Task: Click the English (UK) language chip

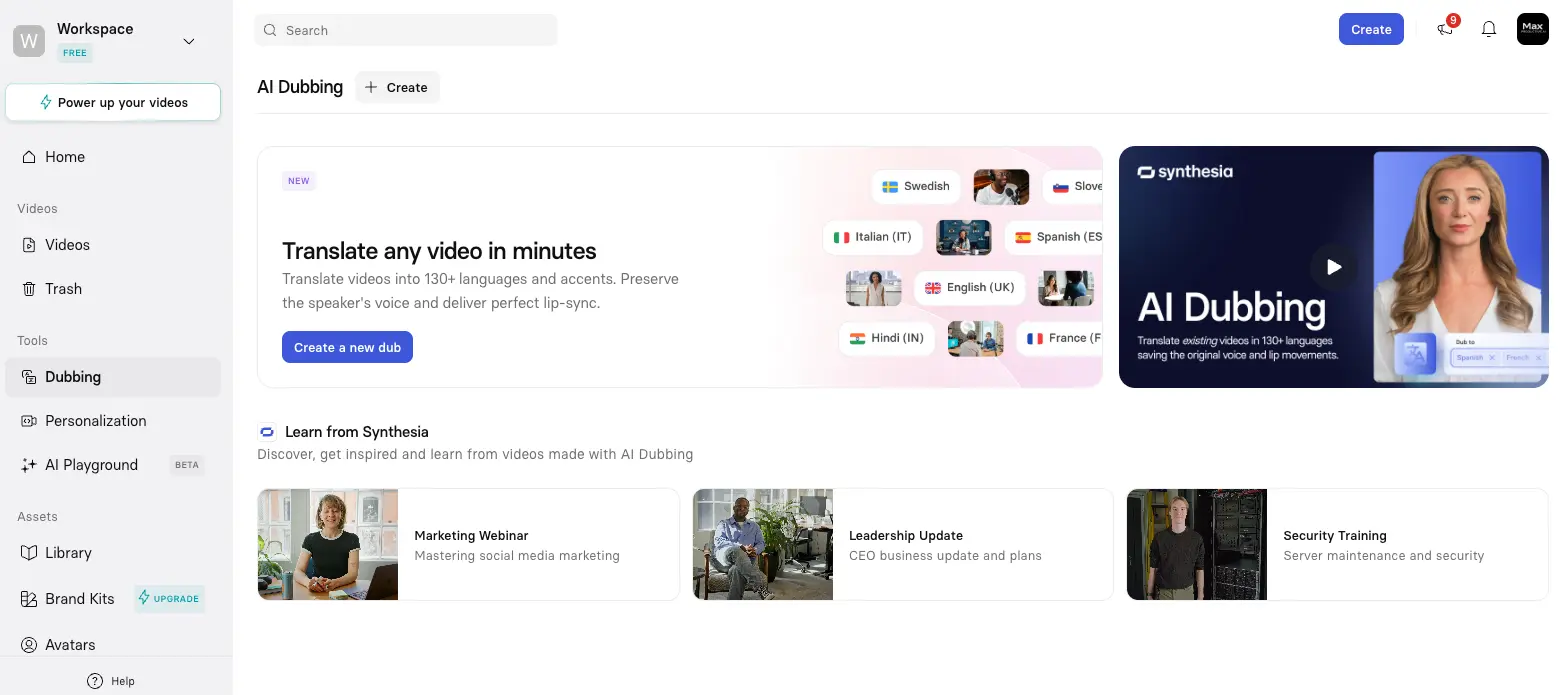Action: coord(970,288)
